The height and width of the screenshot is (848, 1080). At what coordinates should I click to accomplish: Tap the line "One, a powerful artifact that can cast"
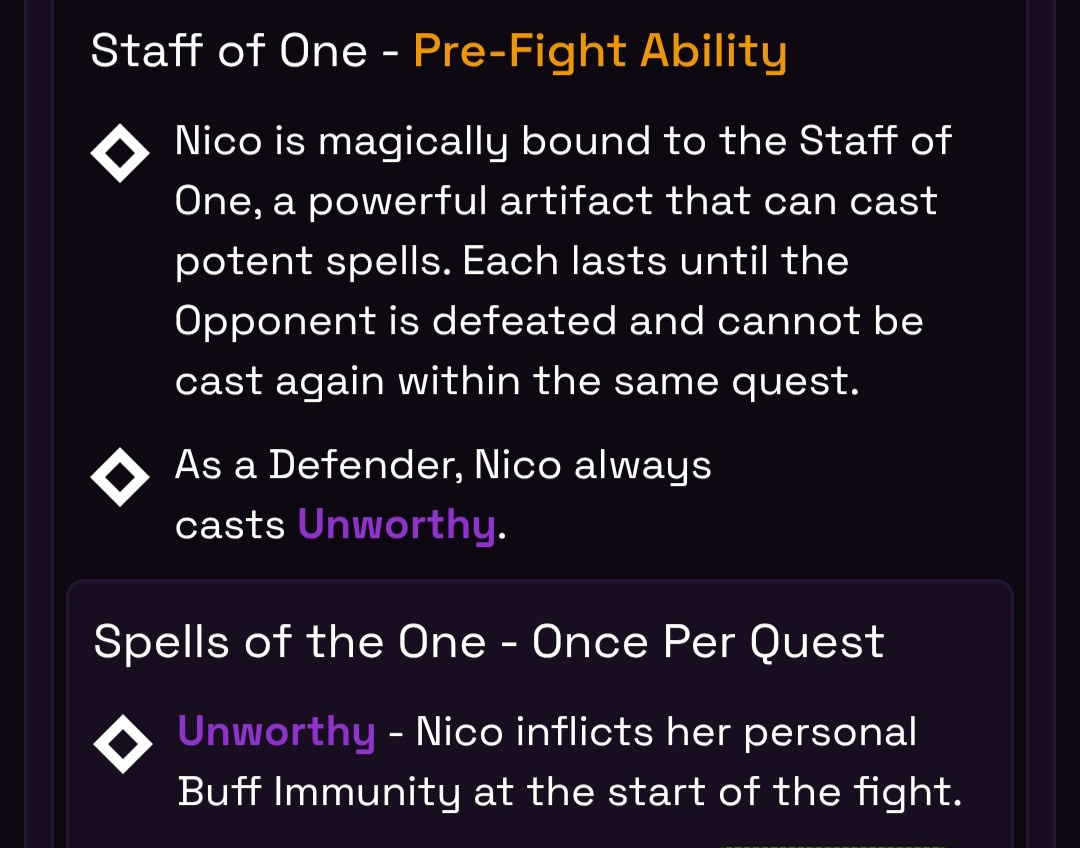[x=556, y=202]
